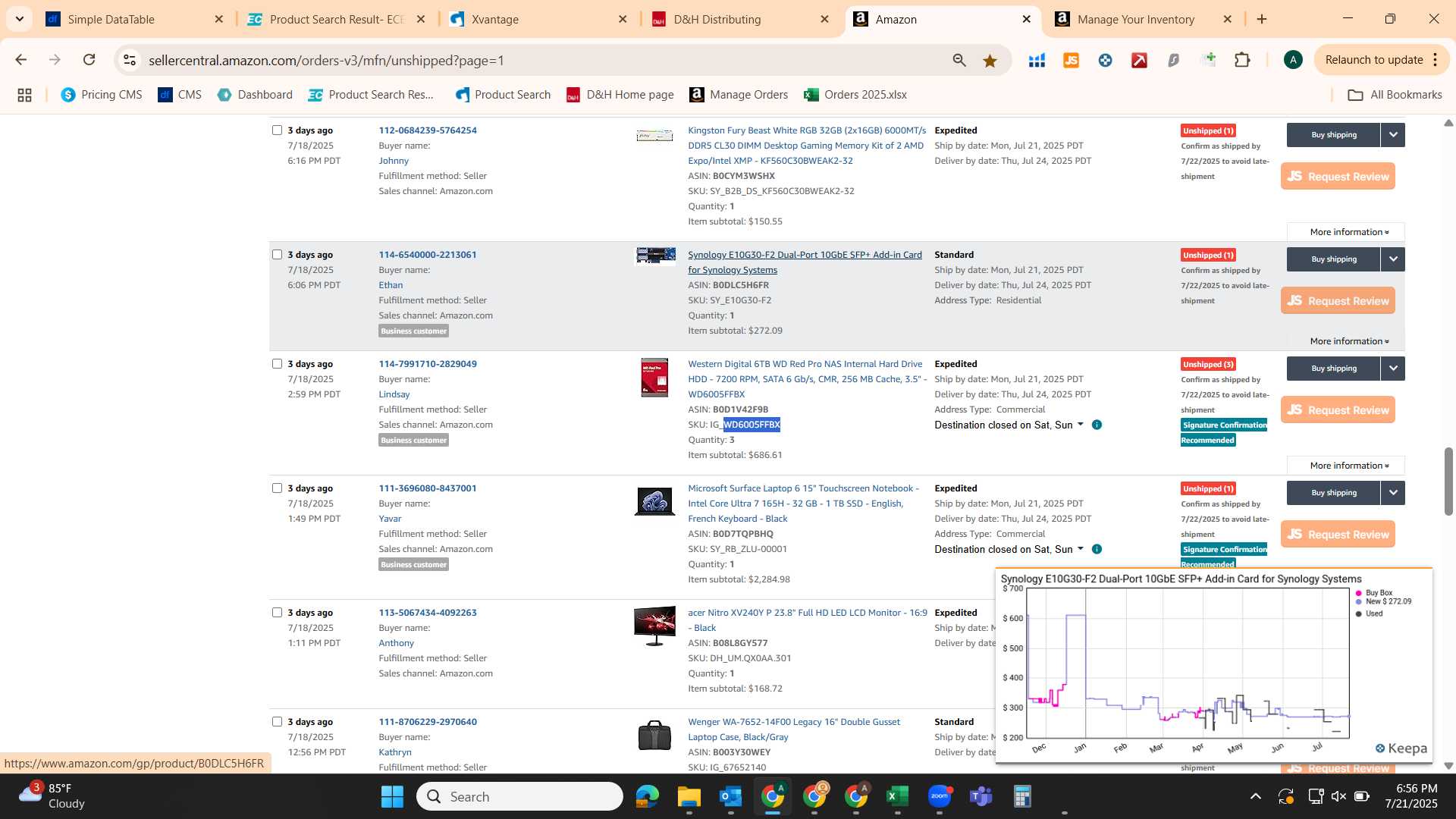The width and height of the screenshot is (1456, 819).
Task: Click the zoom magnifier in address bar
Action: (x=959, y=60)
